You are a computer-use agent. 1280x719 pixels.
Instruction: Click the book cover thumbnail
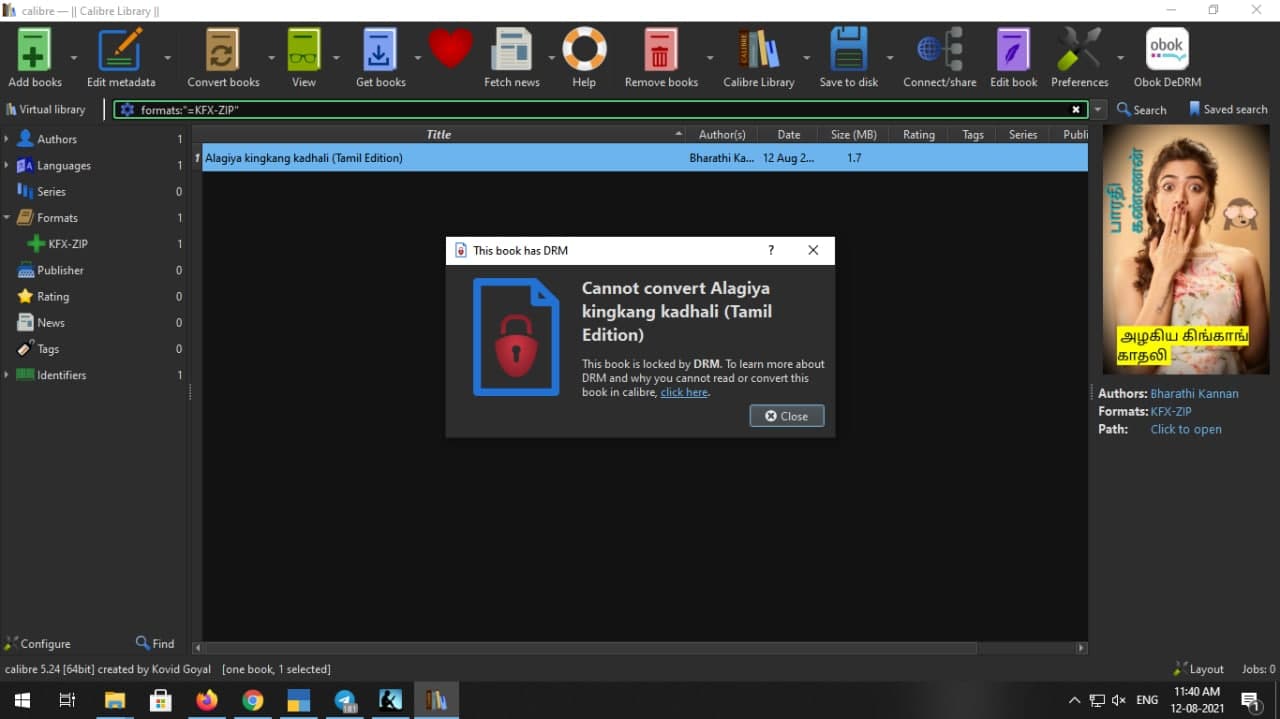(1185, 249)
